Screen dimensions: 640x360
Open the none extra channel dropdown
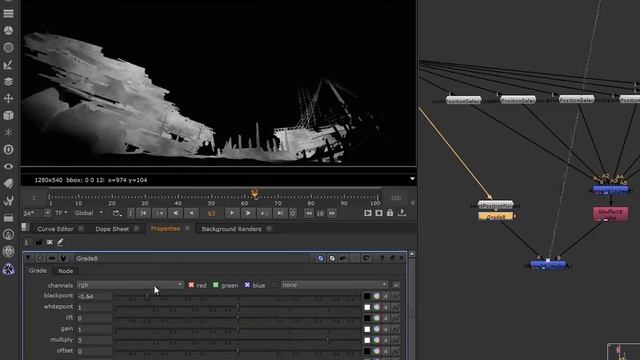pyautogui.click(x=334, y=285)
